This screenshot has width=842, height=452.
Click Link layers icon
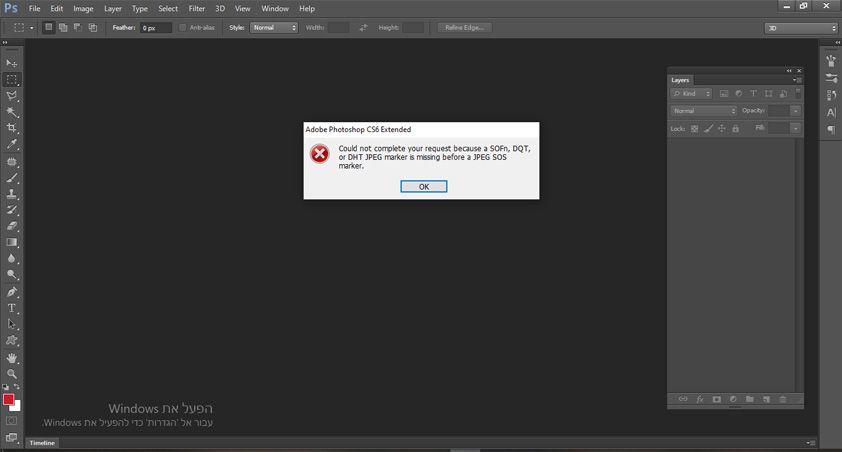click(683, 399)
